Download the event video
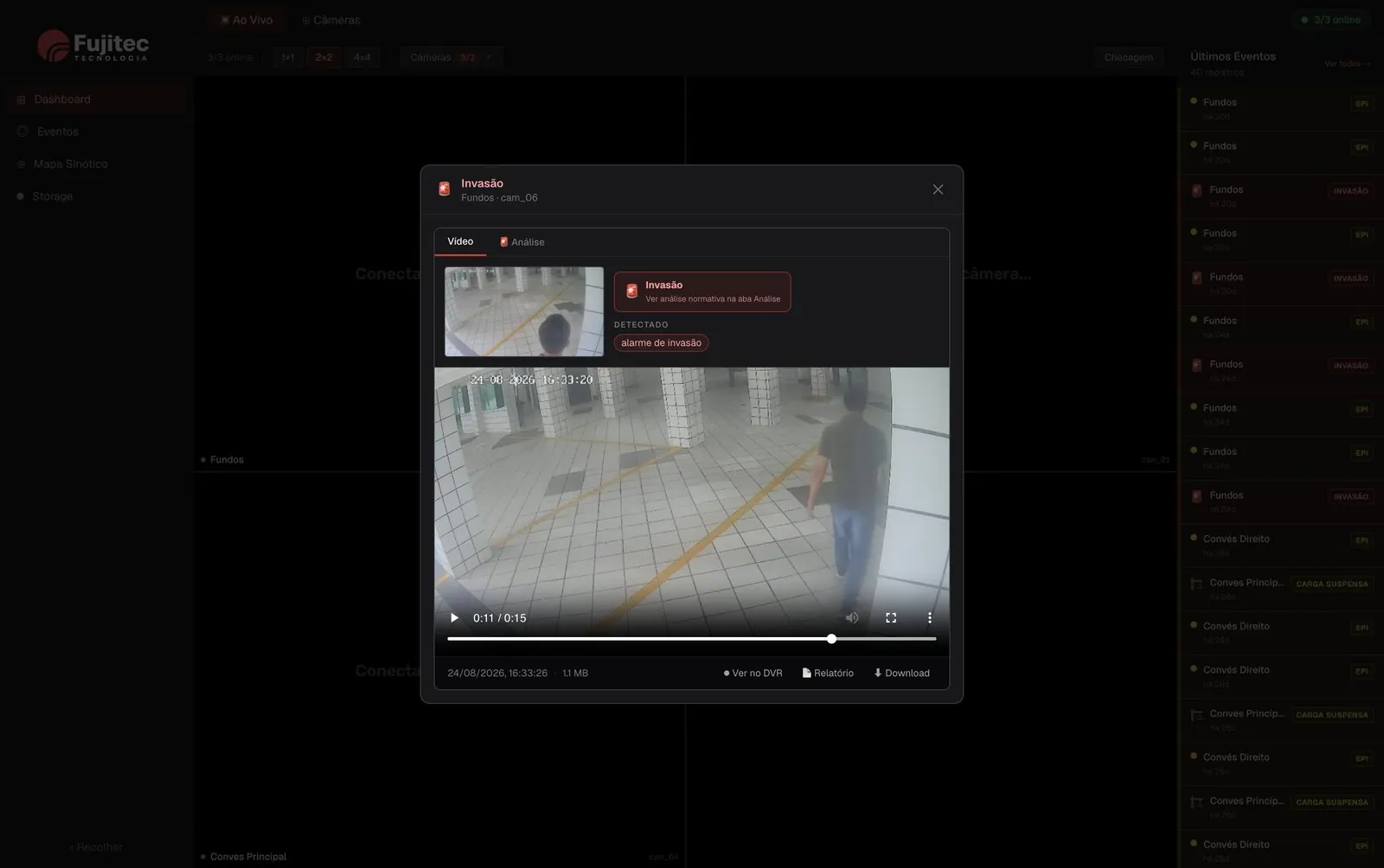The height and width of the screenshot is (868, 1384). coord(901,673)
